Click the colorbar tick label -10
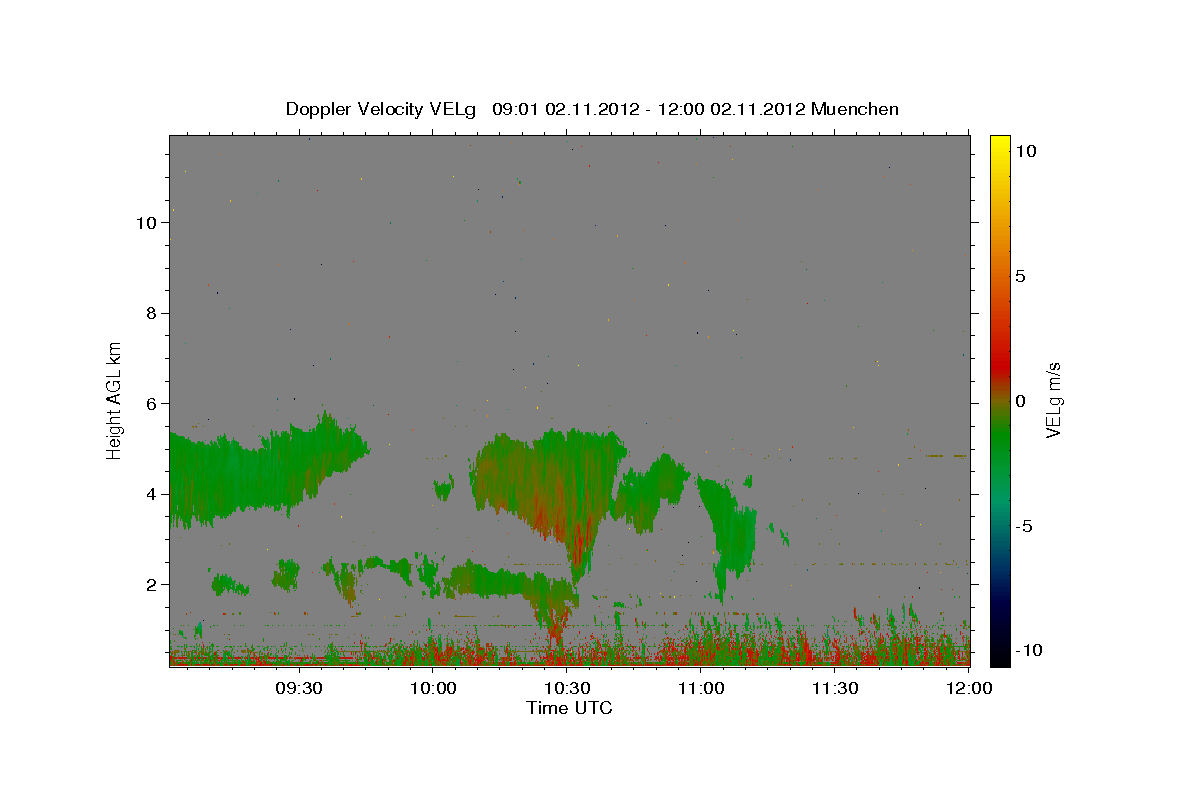Image resolution: width=1200 pixels, height=800 pixels. click(x=1031, y=650)
